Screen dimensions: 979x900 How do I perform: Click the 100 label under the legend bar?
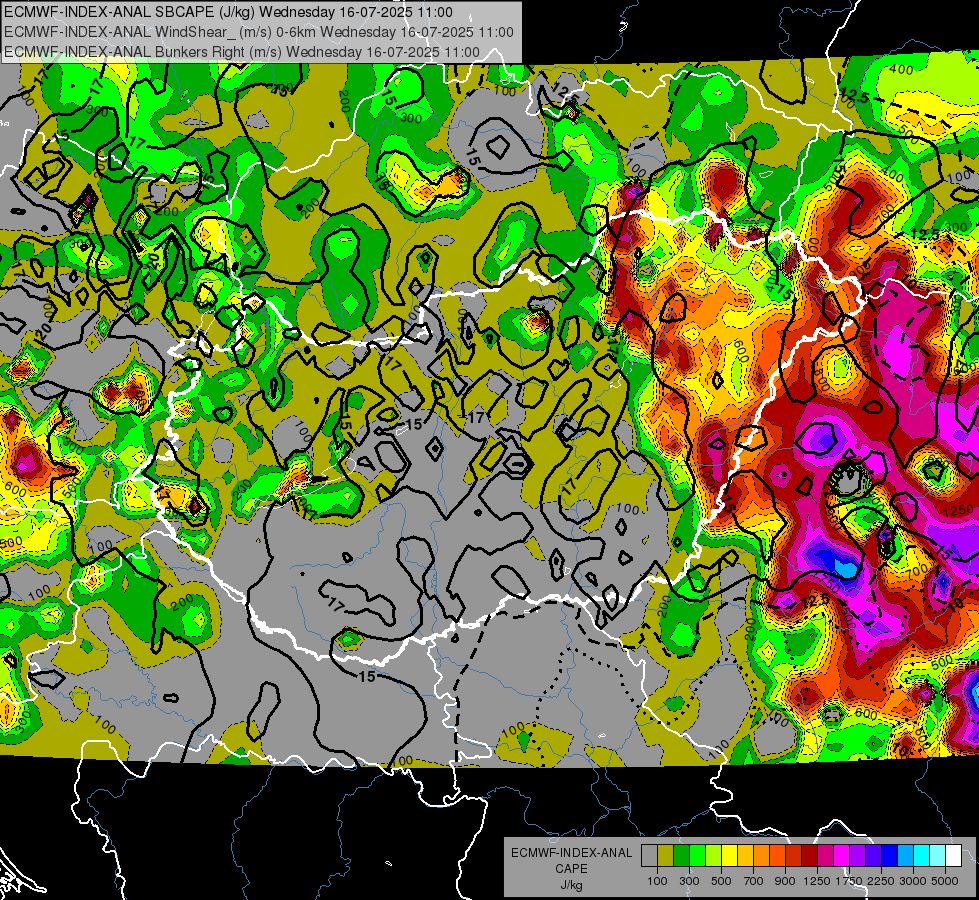657,881
